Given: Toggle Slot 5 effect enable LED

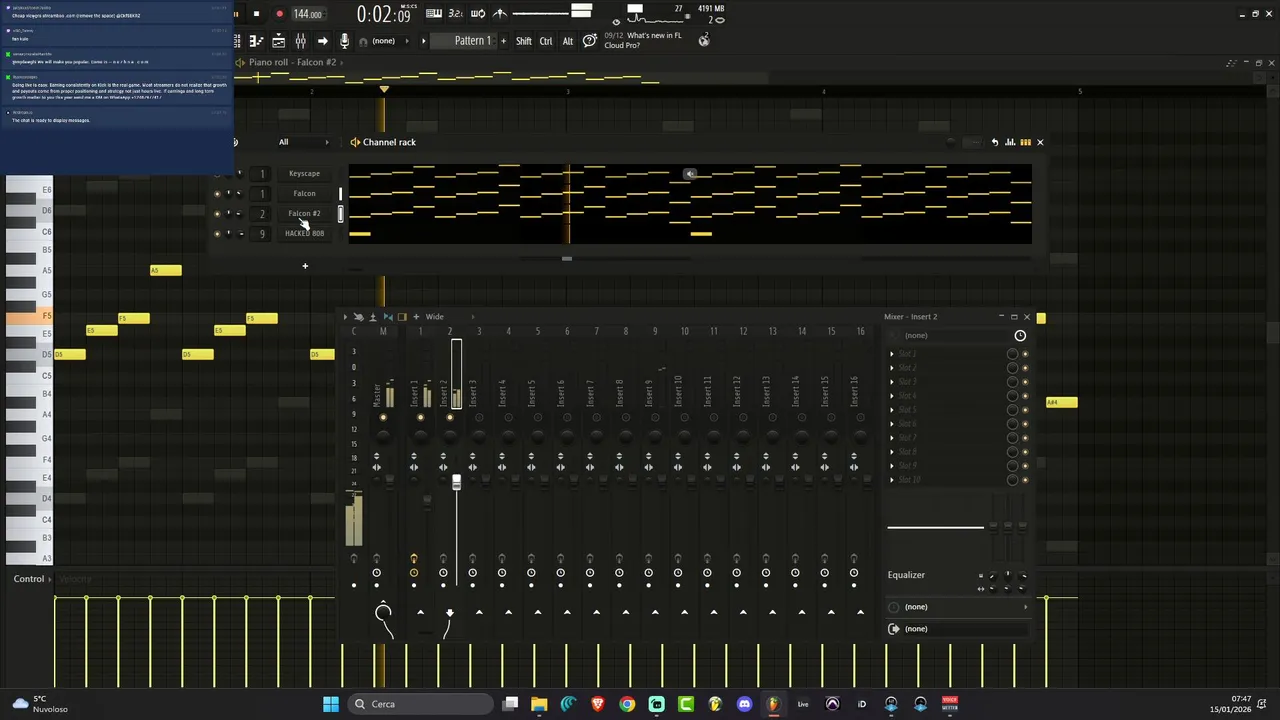Looking at the screenshot, I should [1025, 410].
